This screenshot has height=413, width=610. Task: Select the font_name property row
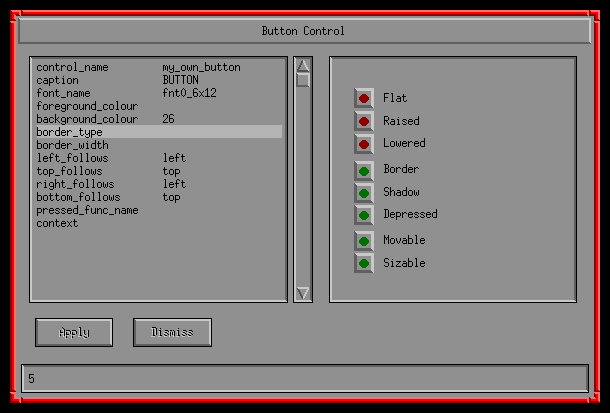pos(159,93)
